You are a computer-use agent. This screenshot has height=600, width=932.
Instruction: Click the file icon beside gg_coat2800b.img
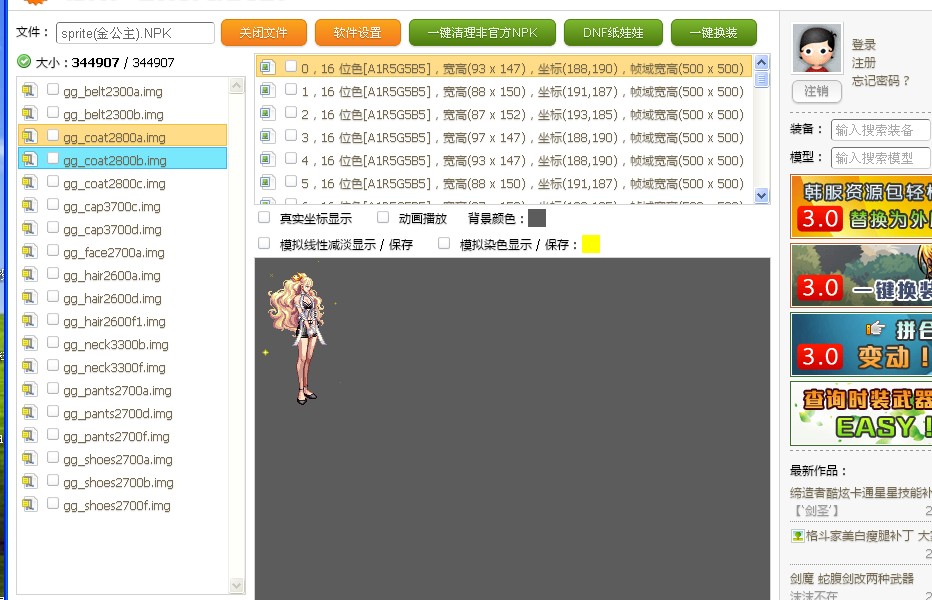pos(29,159)
